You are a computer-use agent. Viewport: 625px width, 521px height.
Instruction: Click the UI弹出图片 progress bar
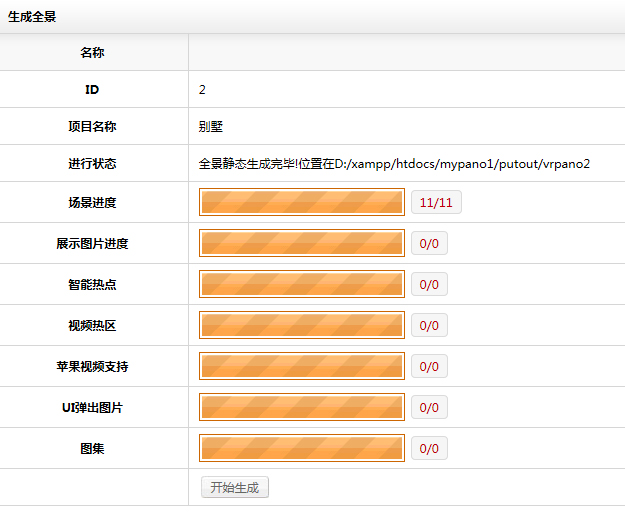(x=302, y=408)
